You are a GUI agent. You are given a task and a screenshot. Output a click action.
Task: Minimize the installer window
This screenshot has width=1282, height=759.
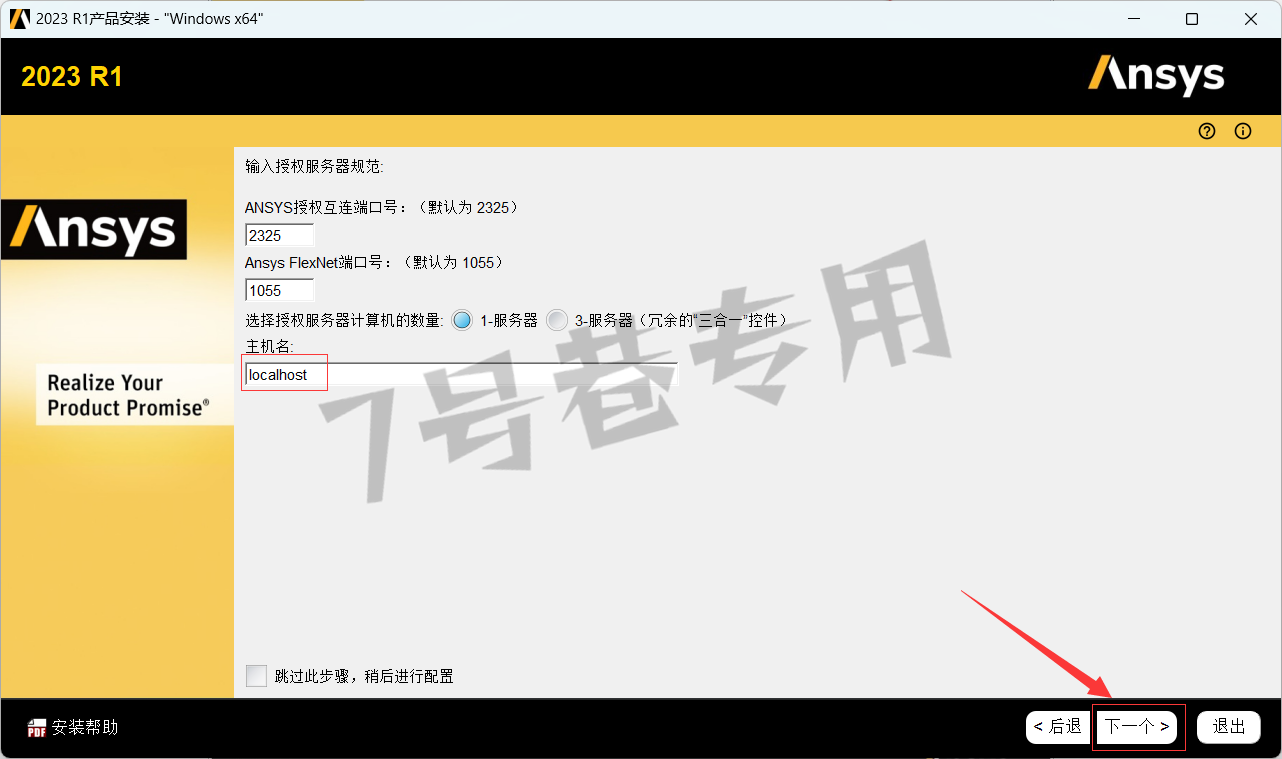(1133, 19)
